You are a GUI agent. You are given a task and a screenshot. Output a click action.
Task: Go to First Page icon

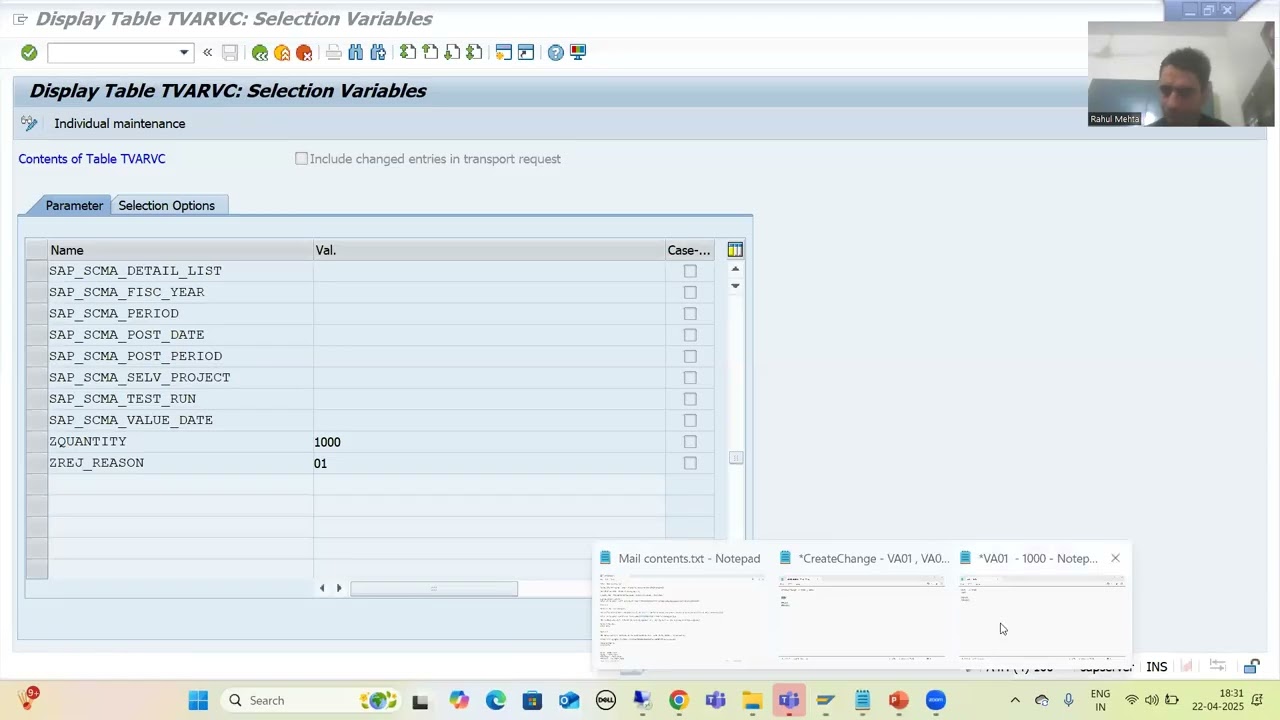[408, 52]
